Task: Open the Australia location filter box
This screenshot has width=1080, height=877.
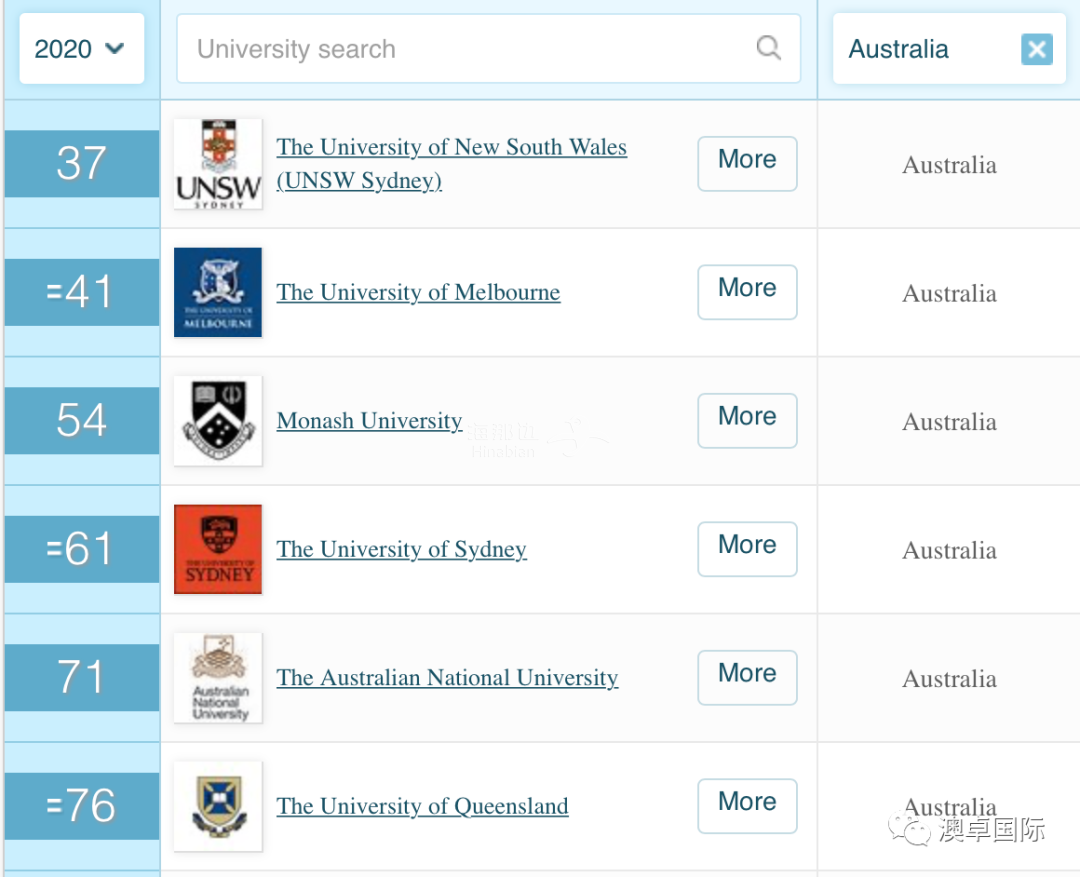Action: click(x=949, y=49)
